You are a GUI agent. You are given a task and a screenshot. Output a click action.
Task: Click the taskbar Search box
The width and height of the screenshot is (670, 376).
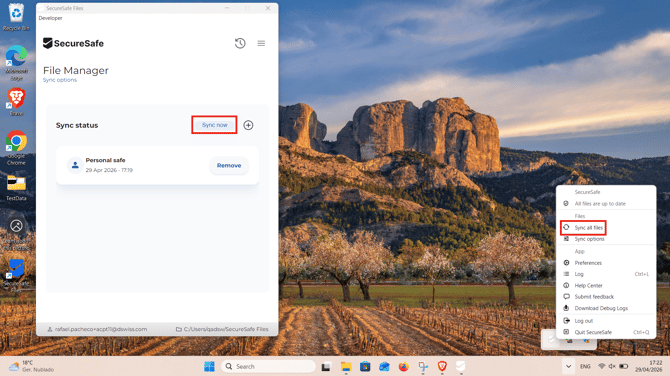click(268, 366)
